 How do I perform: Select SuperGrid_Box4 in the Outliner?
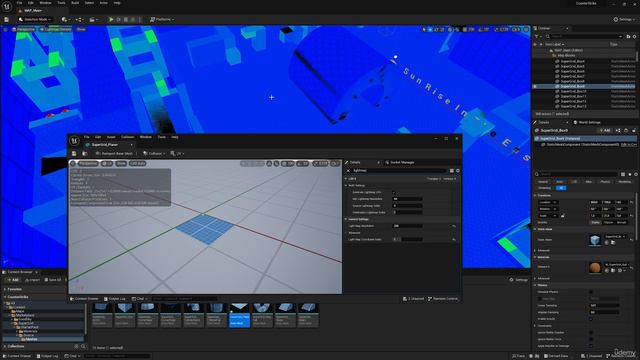pyautogui.click(x=572, y=61)
